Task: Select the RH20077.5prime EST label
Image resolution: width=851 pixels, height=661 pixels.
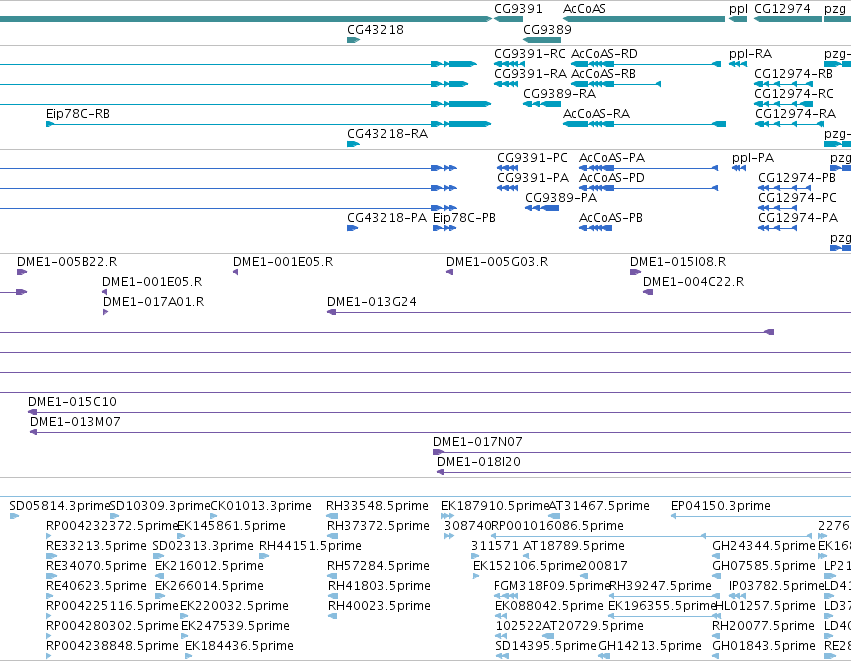Action: 763,627
